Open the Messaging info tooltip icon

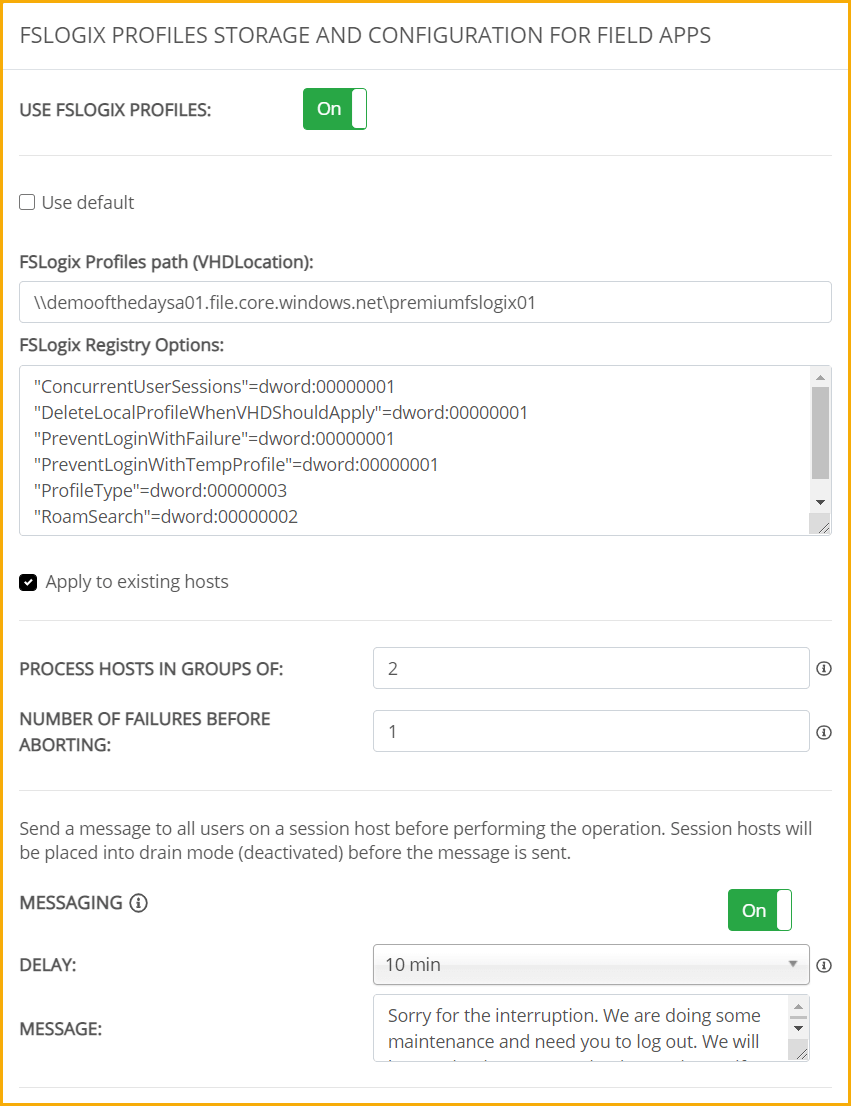[139, 903]
